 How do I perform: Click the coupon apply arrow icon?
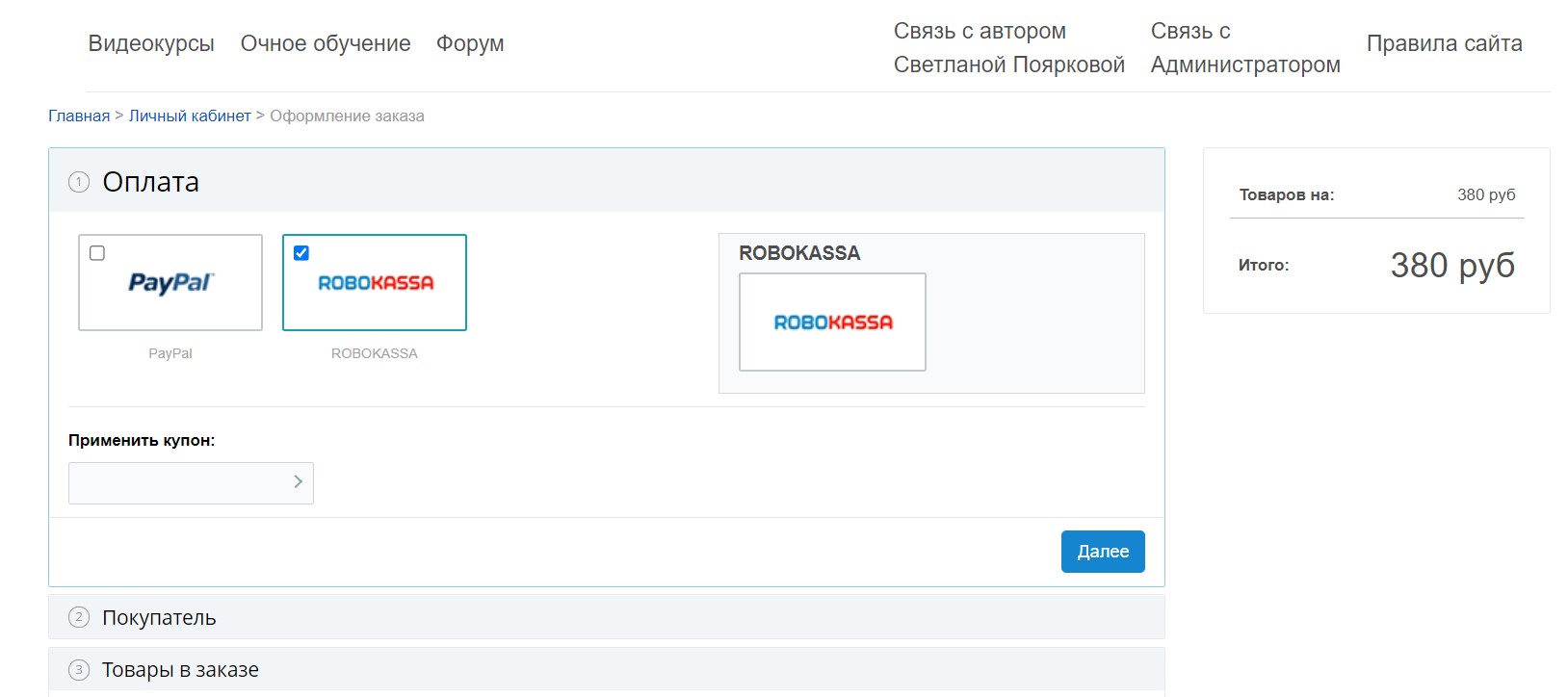pos(298,482)
